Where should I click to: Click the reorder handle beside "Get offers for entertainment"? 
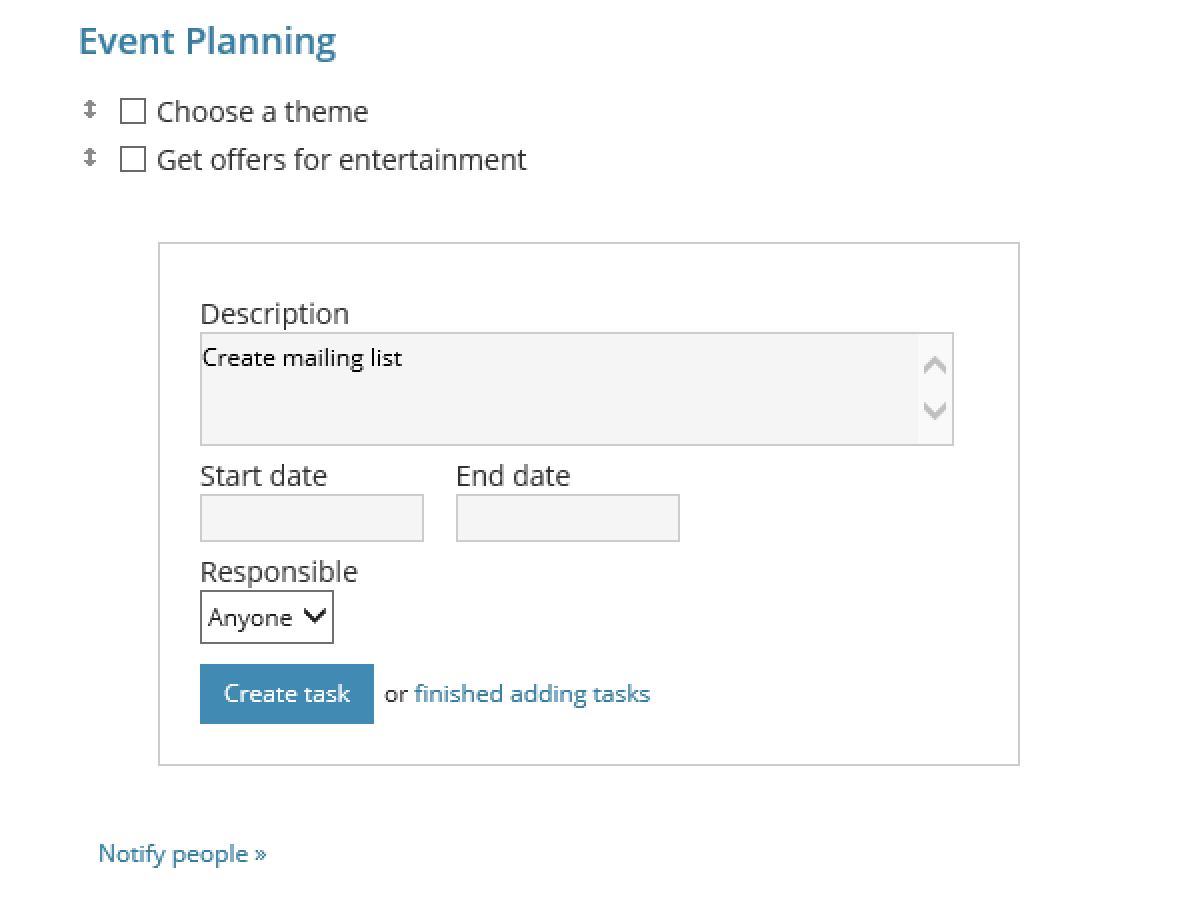[x=89, y=157]
